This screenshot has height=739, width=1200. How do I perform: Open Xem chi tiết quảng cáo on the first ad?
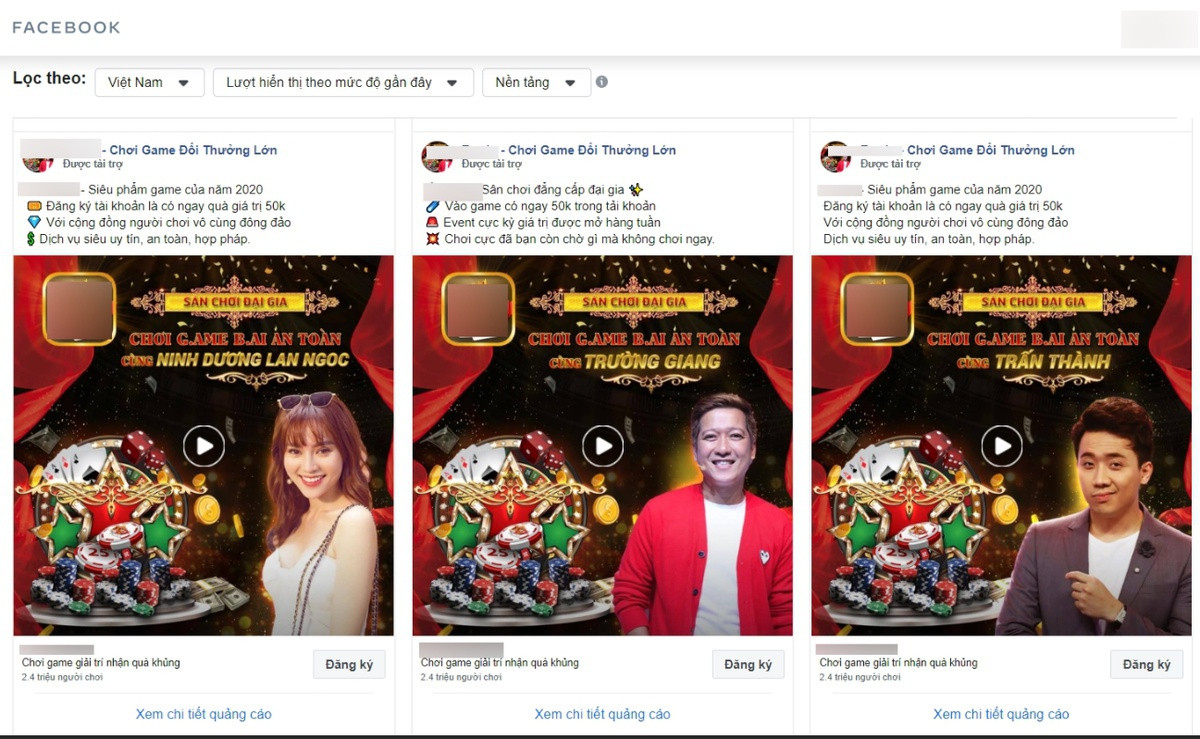point(203,714)
